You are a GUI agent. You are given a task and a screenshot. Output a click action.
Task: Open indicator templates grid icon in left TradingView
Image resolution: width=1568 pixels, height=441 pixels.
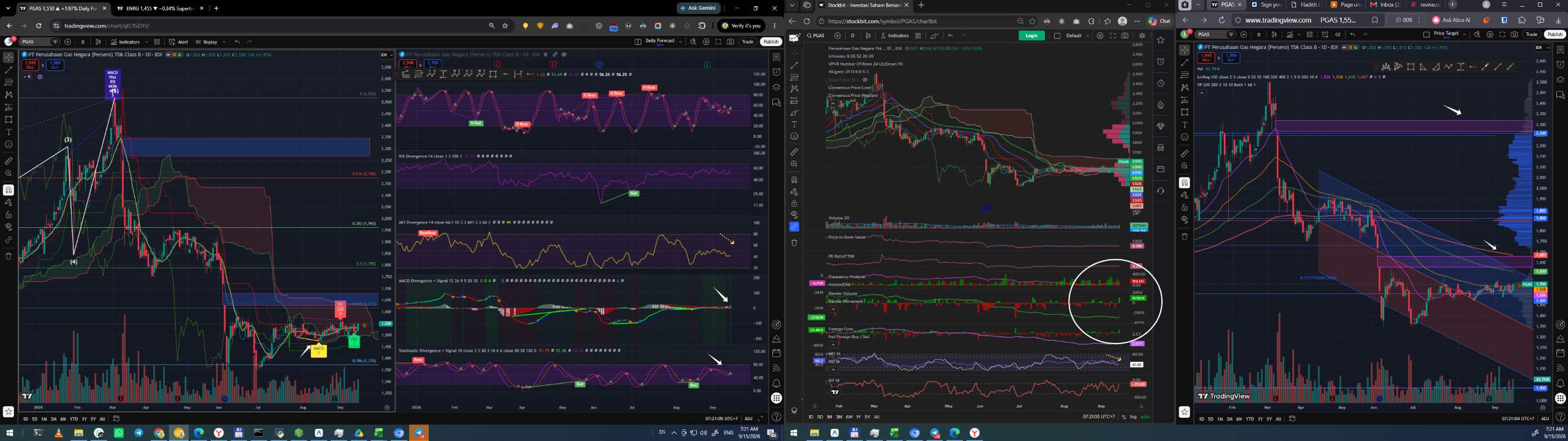[157, 42]
